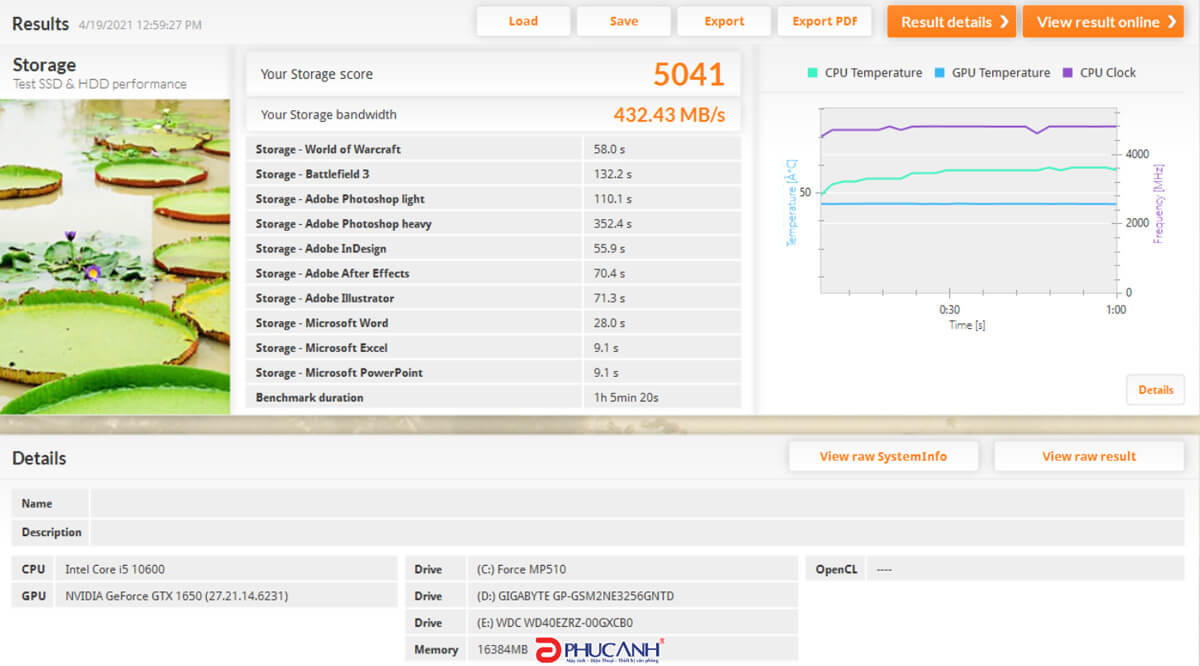Screen dimensions: 1200x666
Task: Export the result as PDF
Action: [825, 21]
